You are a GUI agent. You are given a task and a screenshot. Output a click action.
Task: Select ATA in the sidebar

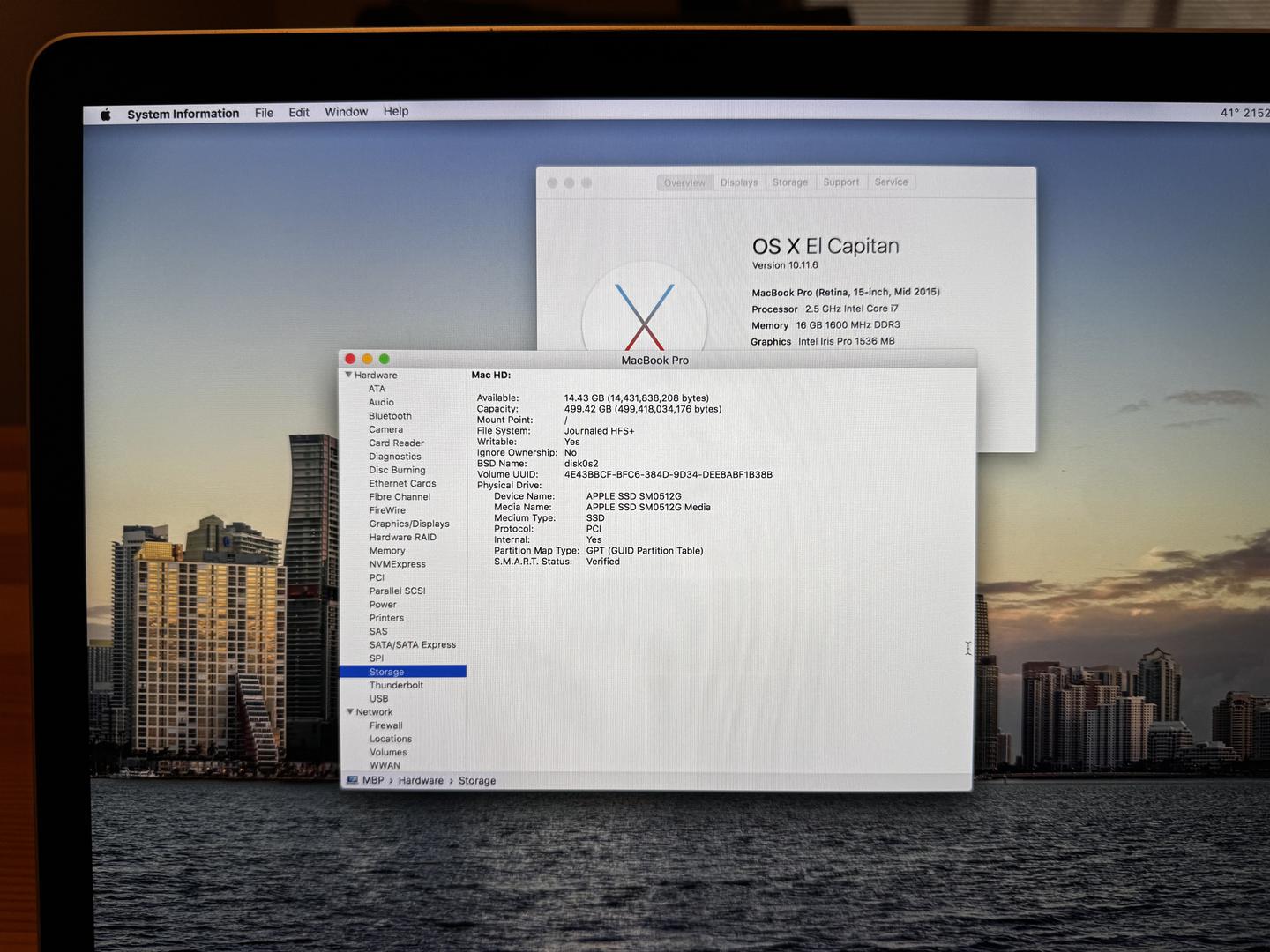pyautogui.click(x=377, y=389)
